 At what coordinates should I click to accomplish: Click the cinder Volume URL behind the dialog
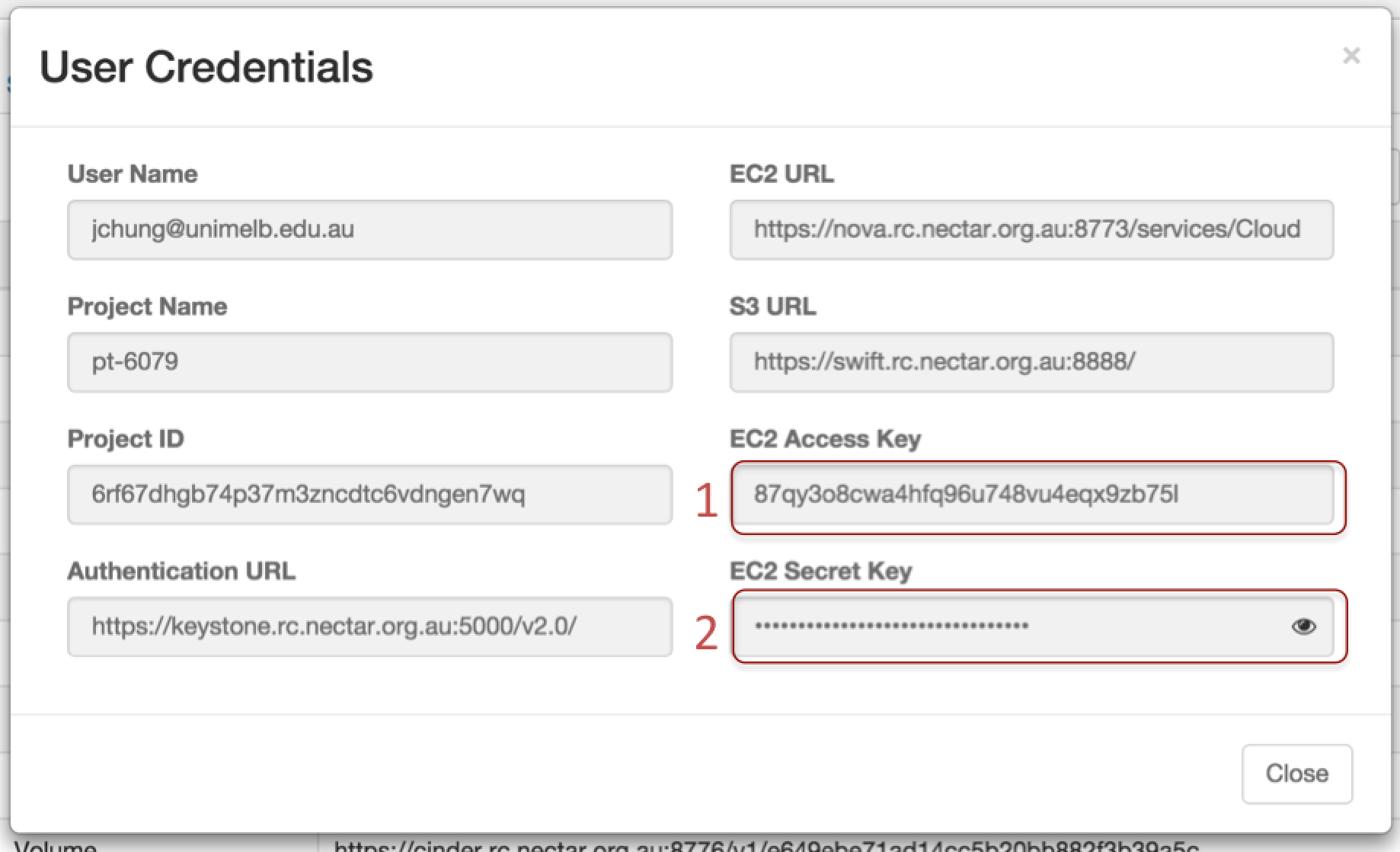[766, 845]
